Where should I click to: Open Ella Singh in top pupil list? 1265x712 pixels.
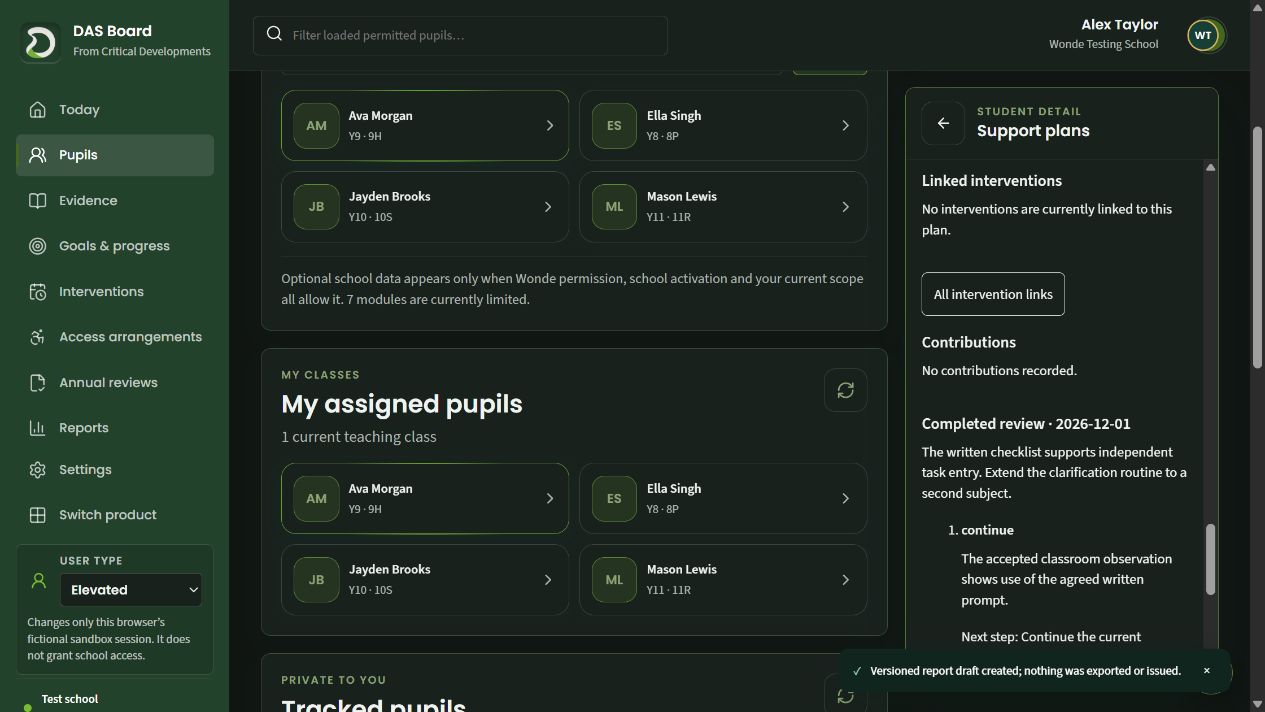point(723,125)
